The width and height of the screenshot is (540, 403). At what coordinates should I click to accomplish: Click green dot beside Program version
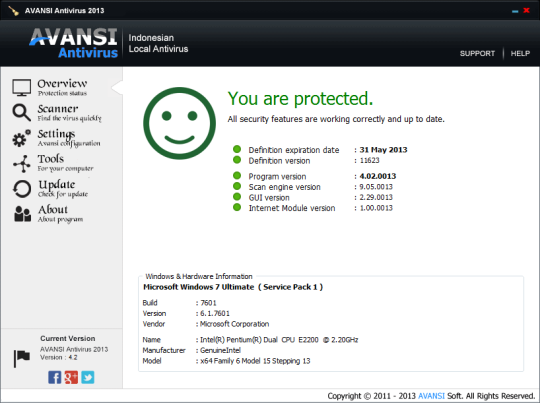coord(237,176)
